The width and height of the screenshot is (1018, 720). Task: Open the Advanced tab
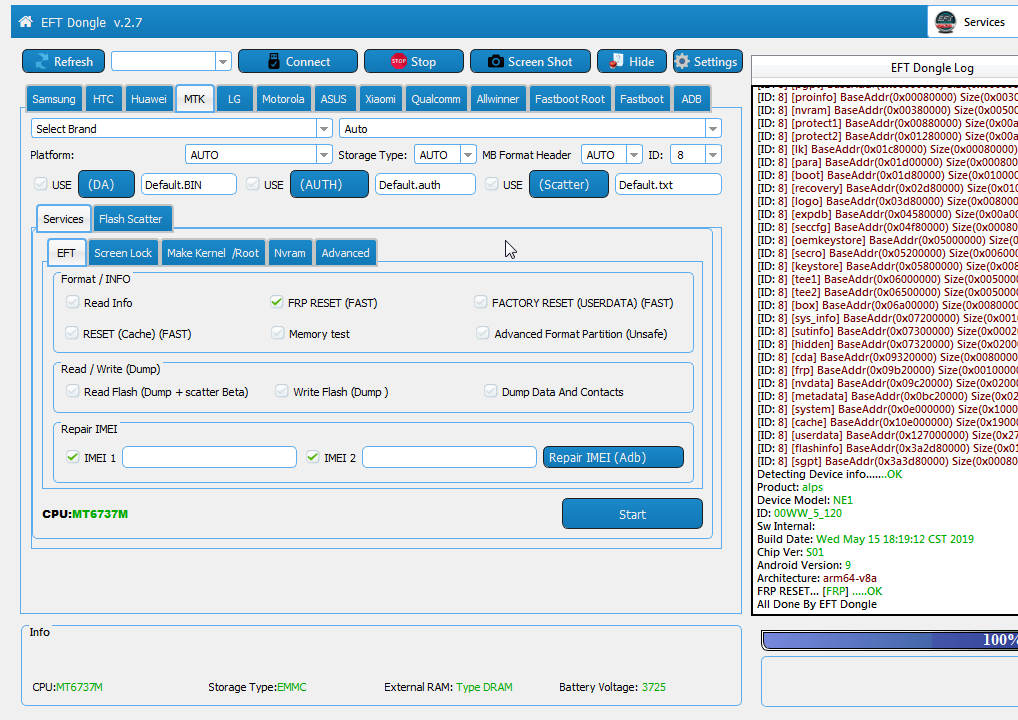(345, 253)
